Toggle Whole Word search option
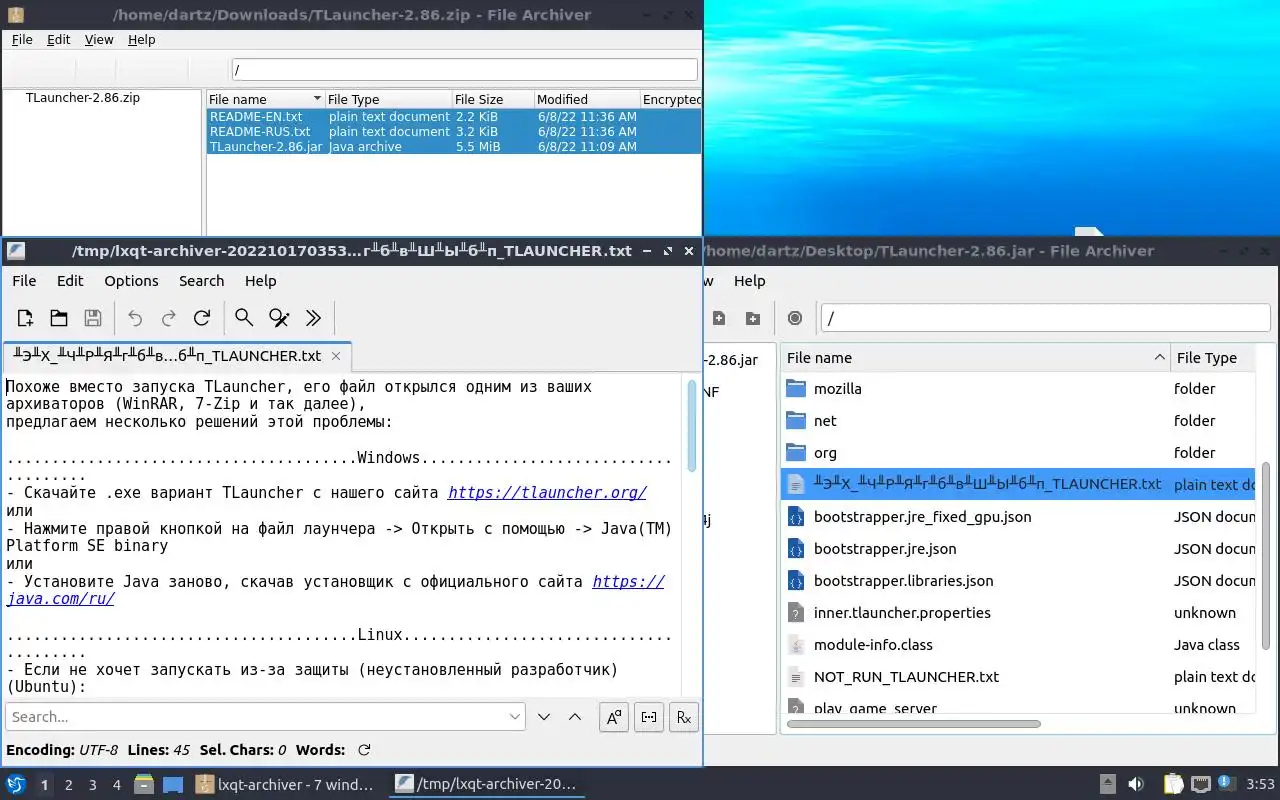This screenshot has width=1280, height=800. (649, 717)
